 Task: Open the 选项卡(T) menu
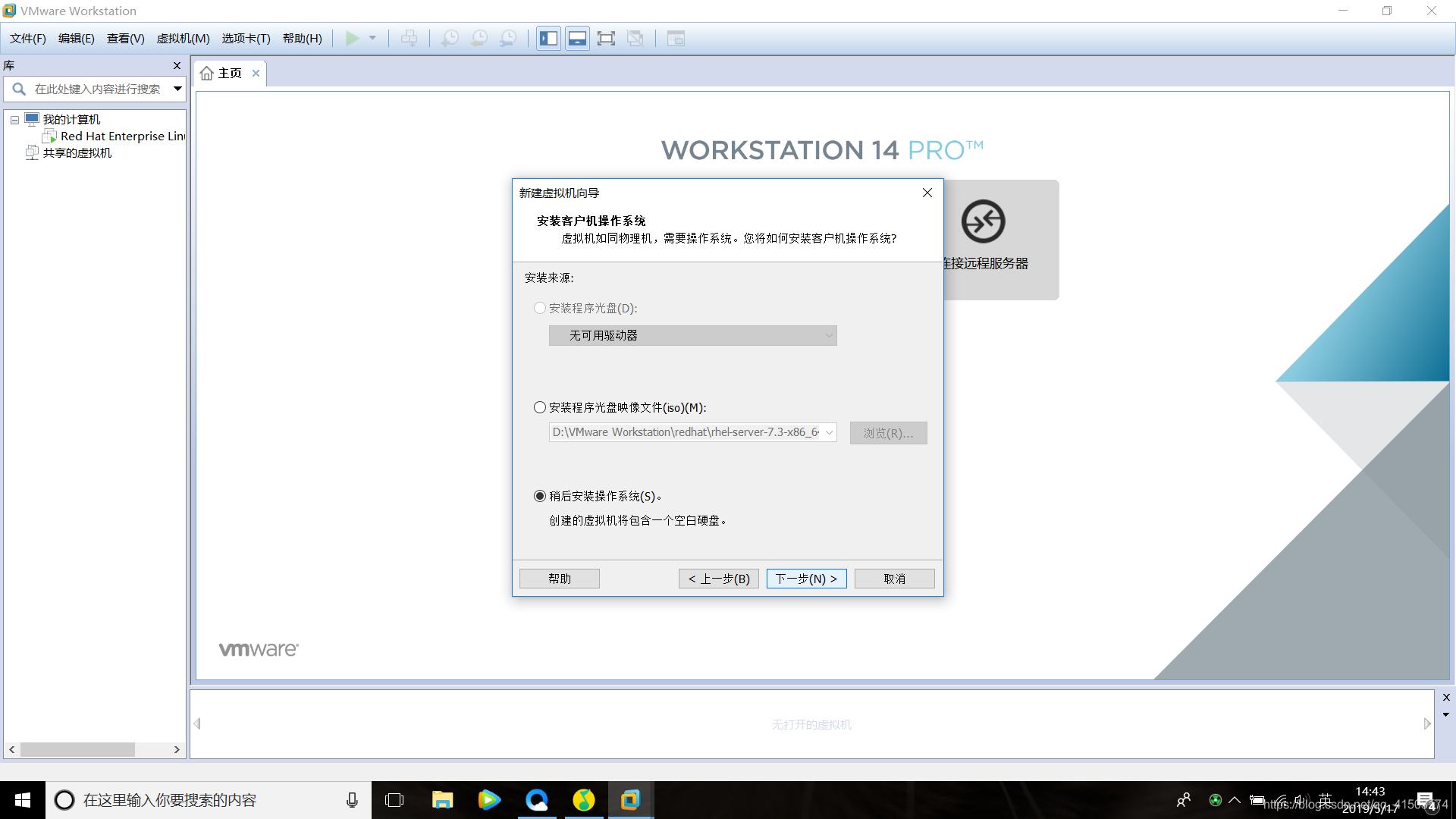click(246, 38)
